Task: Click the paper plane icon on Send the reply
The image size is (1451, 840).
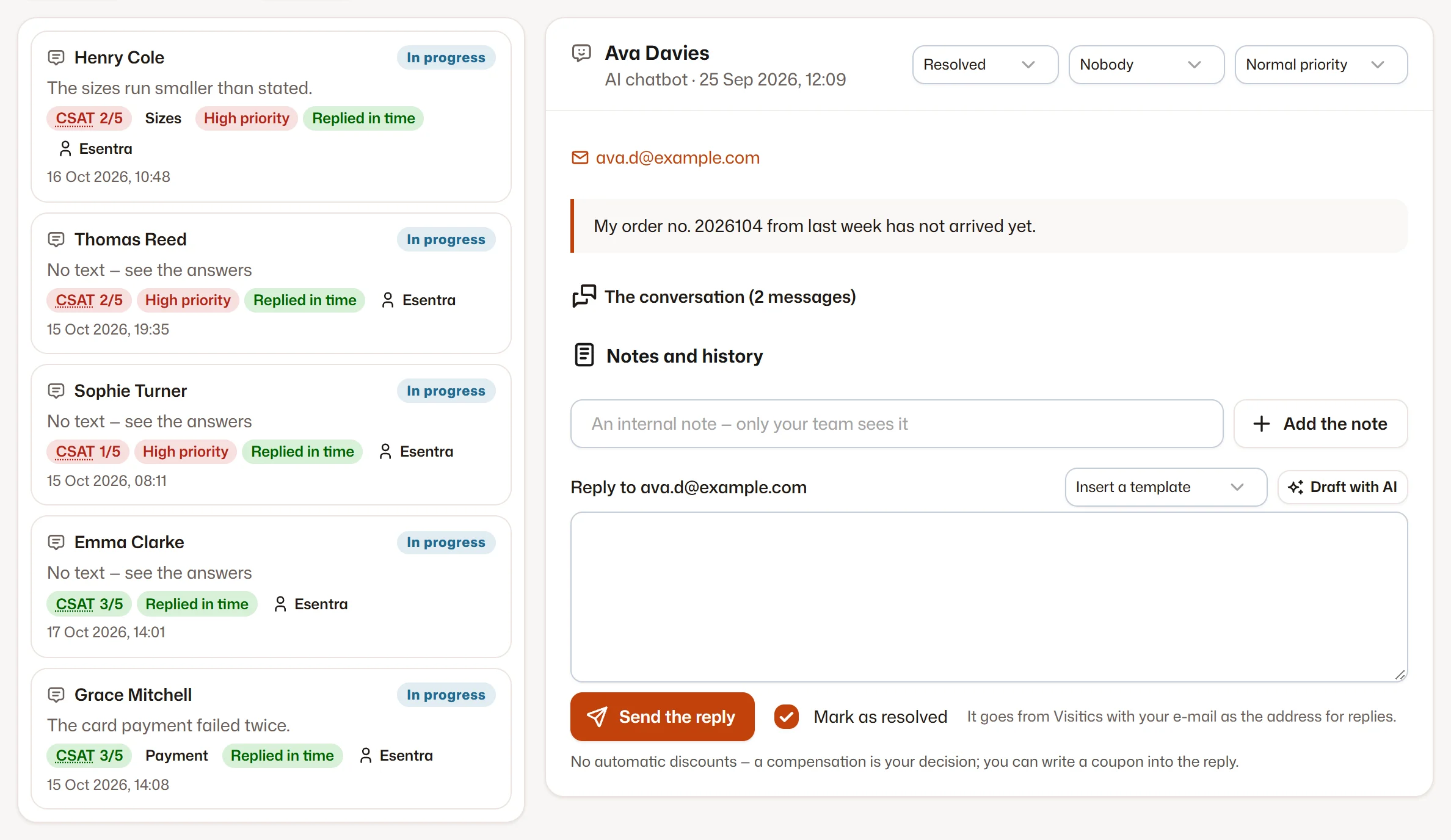Action: tap(597, 717)
